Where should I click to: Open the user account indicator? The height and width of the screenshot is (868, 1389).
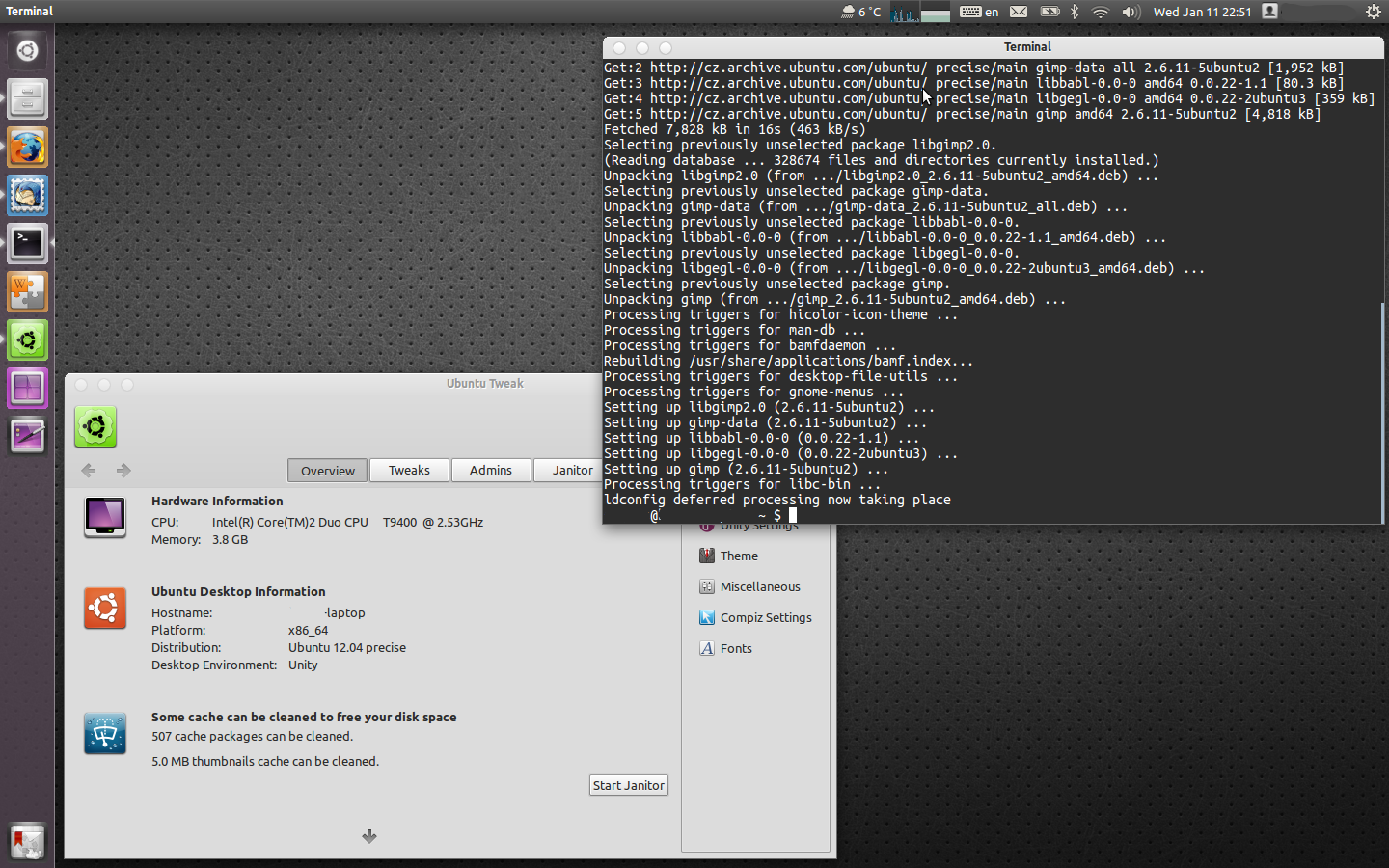pos(1270,12)
